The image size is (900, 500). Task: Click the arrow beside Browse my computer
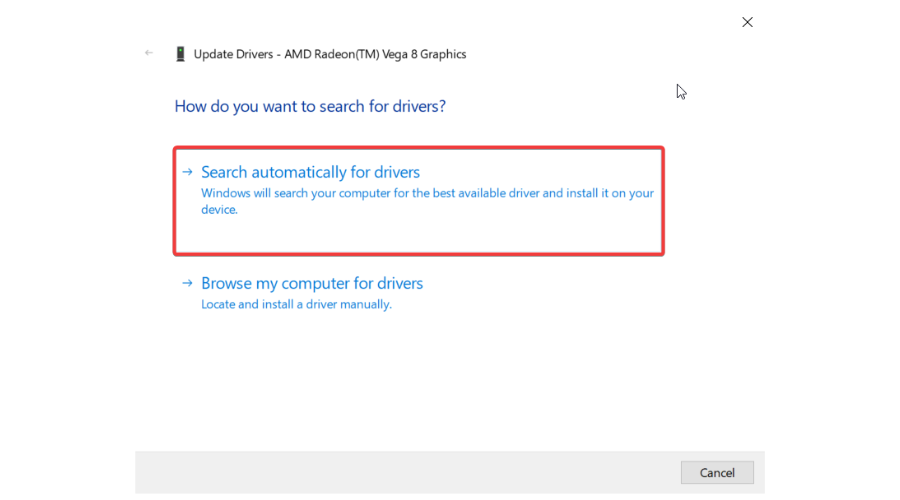click(187, 283)
